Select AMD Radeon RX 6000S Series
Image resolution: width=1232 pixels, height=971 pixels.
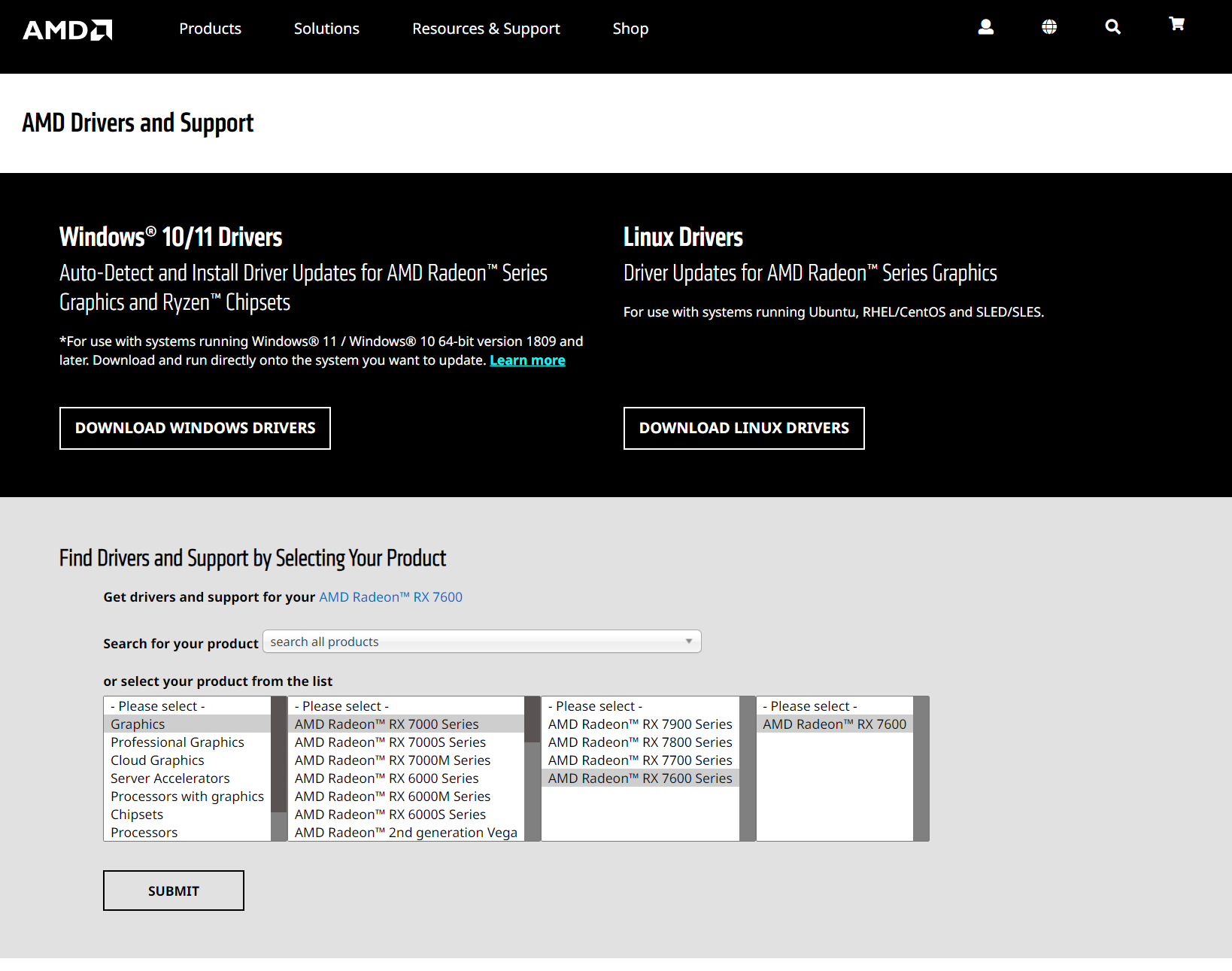(405, 815)
